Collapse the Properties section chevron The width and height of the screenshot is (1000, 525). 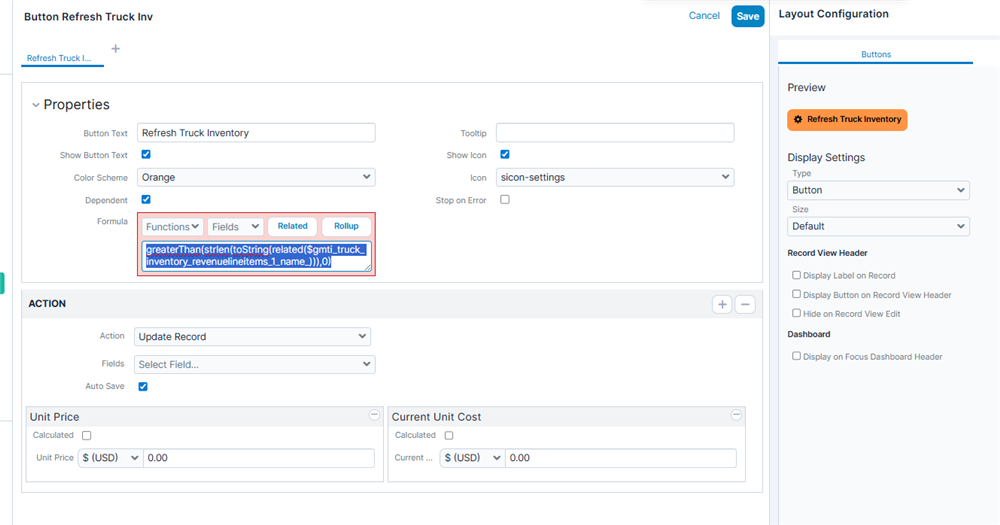point(36,105)
